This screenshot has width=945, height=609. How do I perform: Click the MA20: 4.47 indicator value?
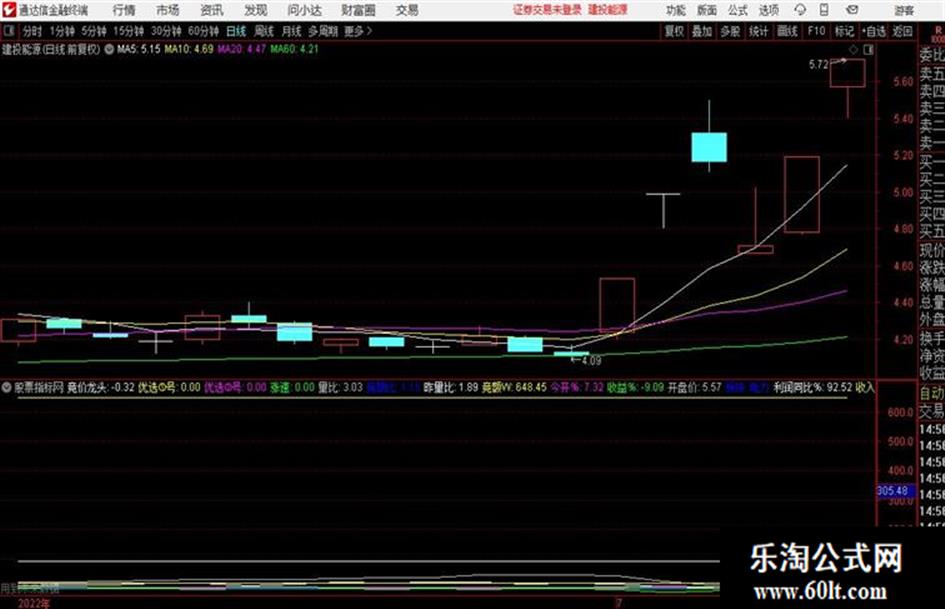tap(242, 49)
